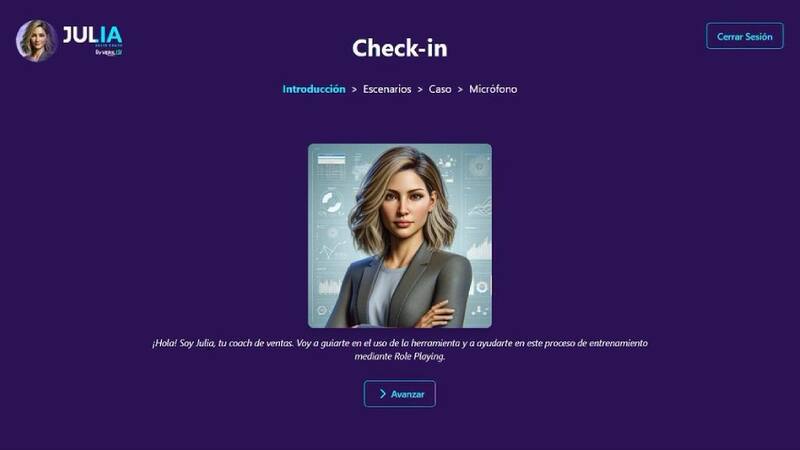Click the Avanzar button
The width and height of the screenshot is (800, 450).
click(x=399, y=394)
